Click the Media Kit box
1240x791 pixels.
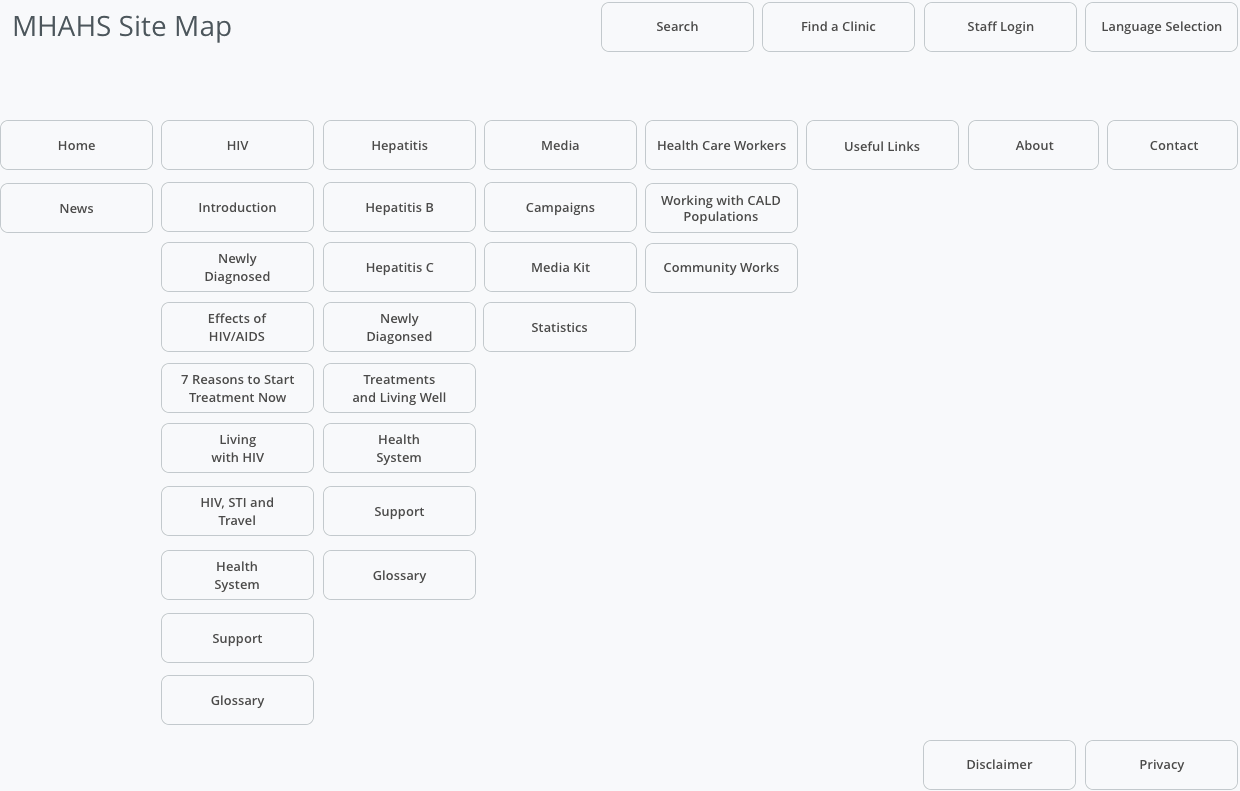pyautogui.click(x=560, y=268)
